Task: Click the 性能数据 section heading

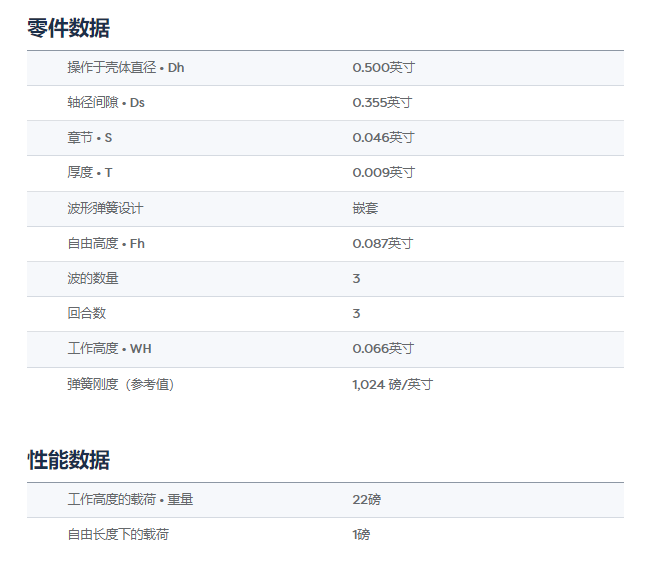Action: click(68, 460)
